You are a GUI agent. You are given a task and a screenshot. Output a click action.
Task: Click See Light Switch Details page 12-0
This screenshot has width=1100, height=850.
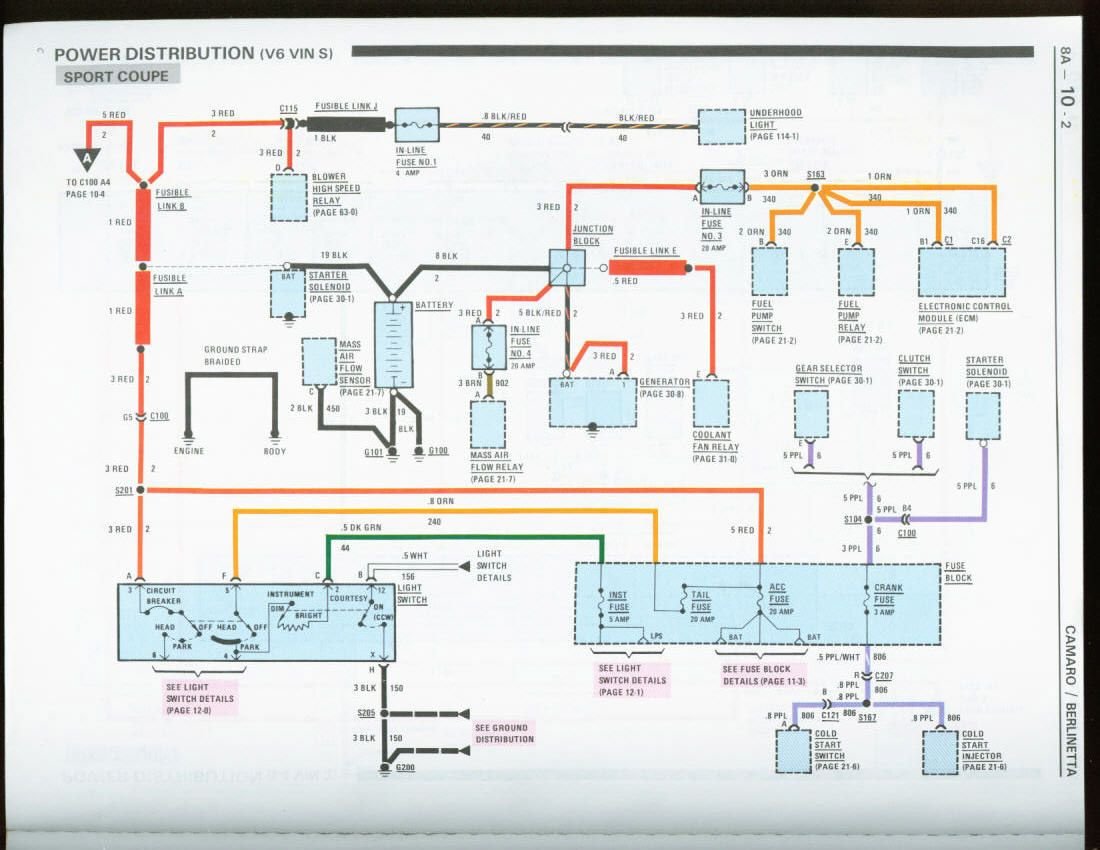[201, 697]
